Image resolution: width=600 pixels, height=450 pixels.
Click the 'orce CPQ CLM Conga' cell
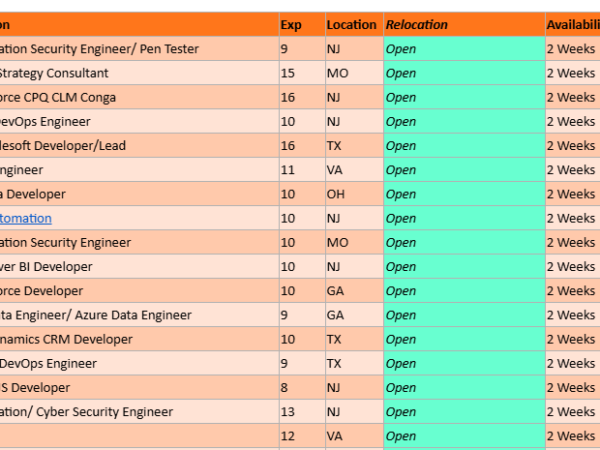(139, 98)
